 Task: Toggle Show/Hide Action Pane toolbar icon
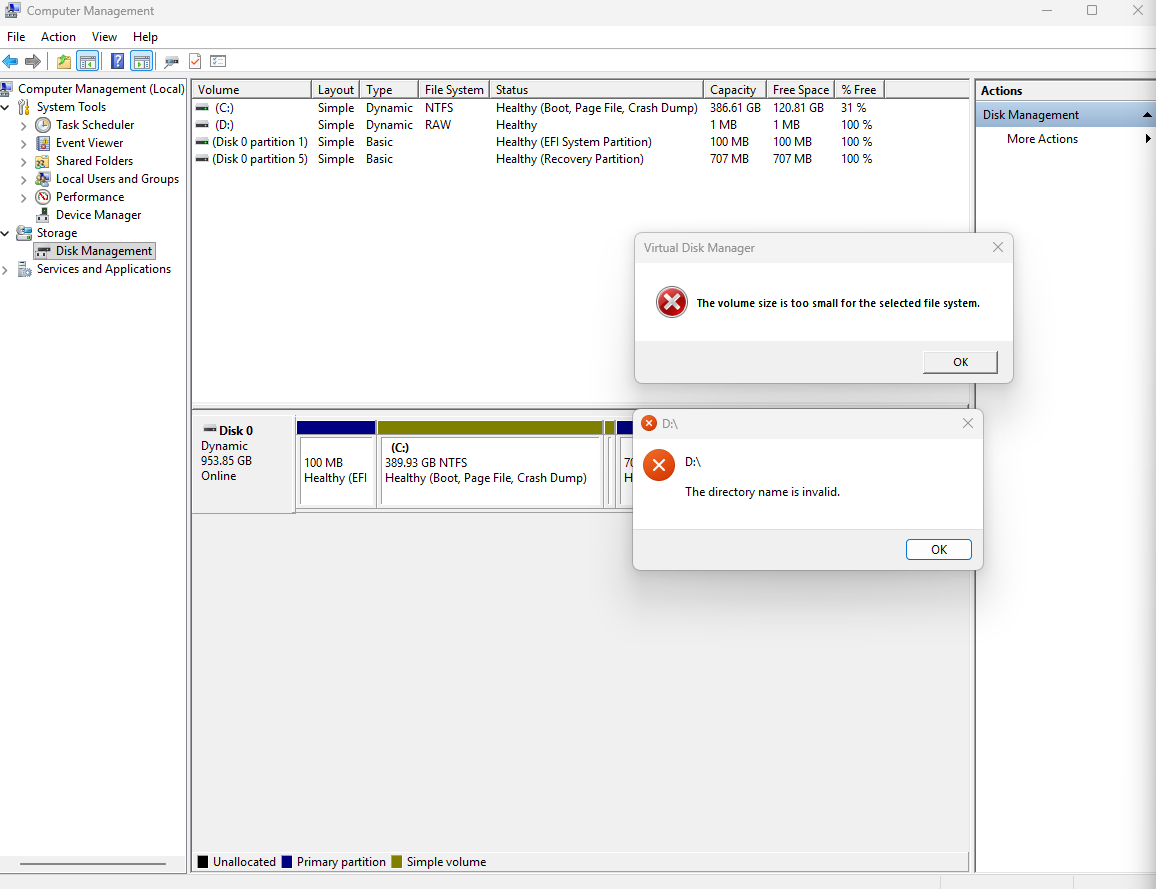point(142,61)
